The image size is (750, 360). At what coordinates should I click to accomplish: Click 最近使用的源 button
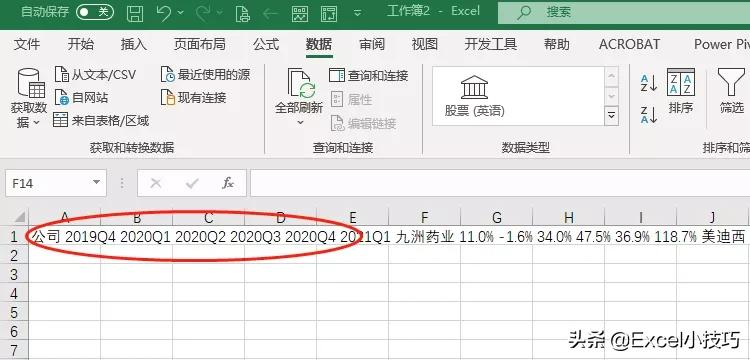pos(205,75)
